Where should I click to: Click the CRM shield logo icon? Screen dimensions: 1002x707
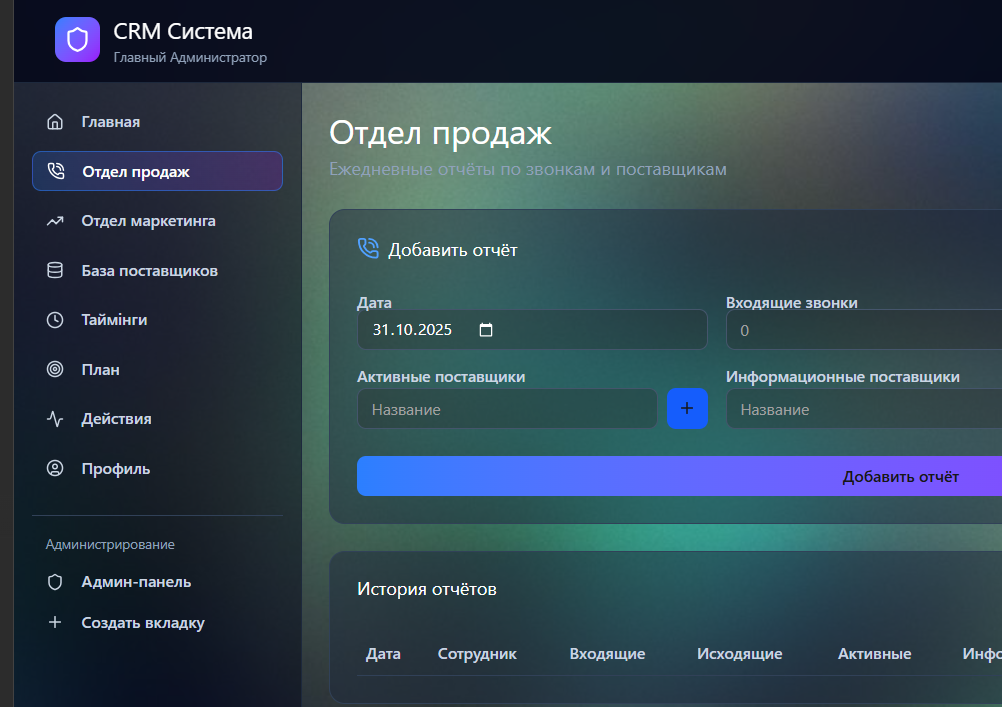77,40
